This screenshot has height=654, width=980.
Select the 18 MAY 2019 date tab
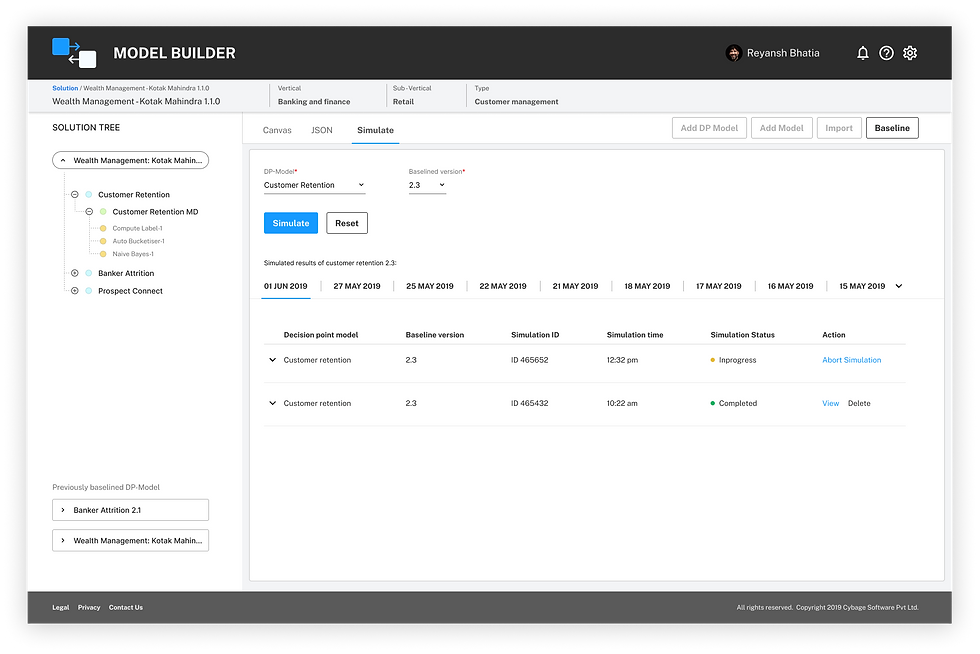coord(647,286)
